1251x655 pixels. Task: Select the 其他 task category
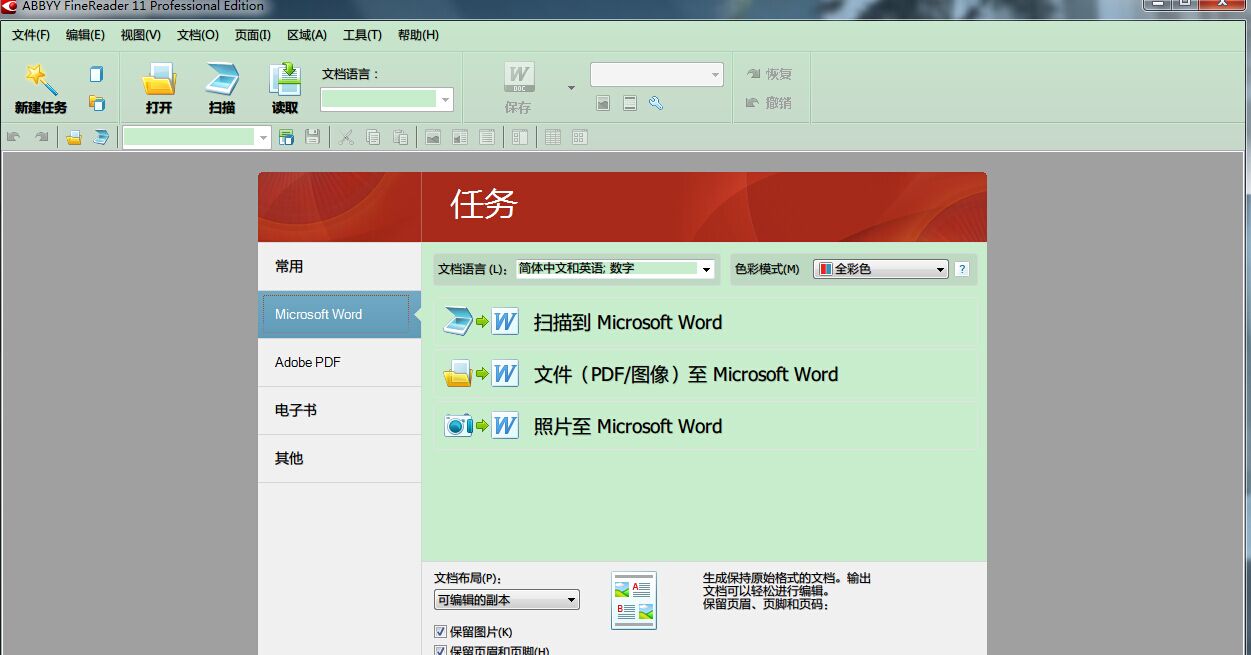[339, 458]
